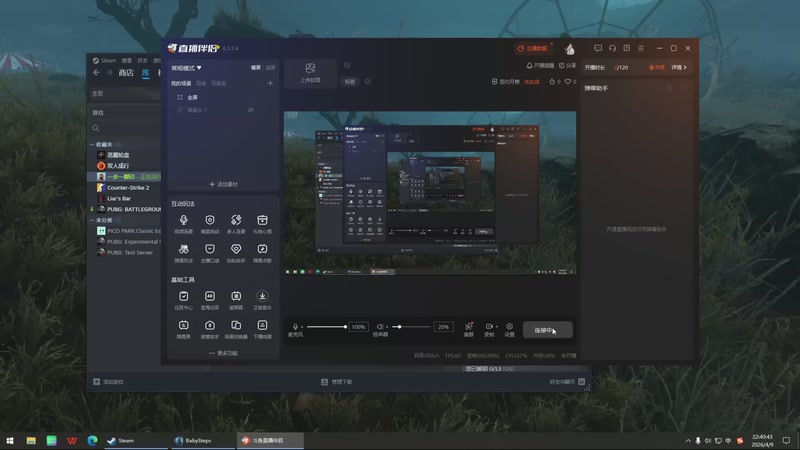Open the 礼物心愿 gift box tool
This screenshot has width=800, height=450.
click(262, 223)
